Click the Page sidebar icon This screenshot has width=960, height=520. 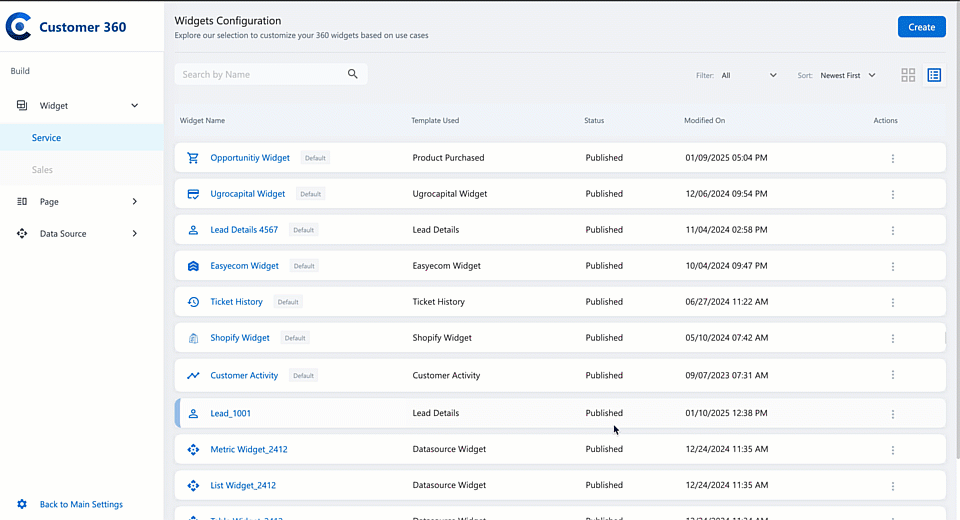point(22,202)
